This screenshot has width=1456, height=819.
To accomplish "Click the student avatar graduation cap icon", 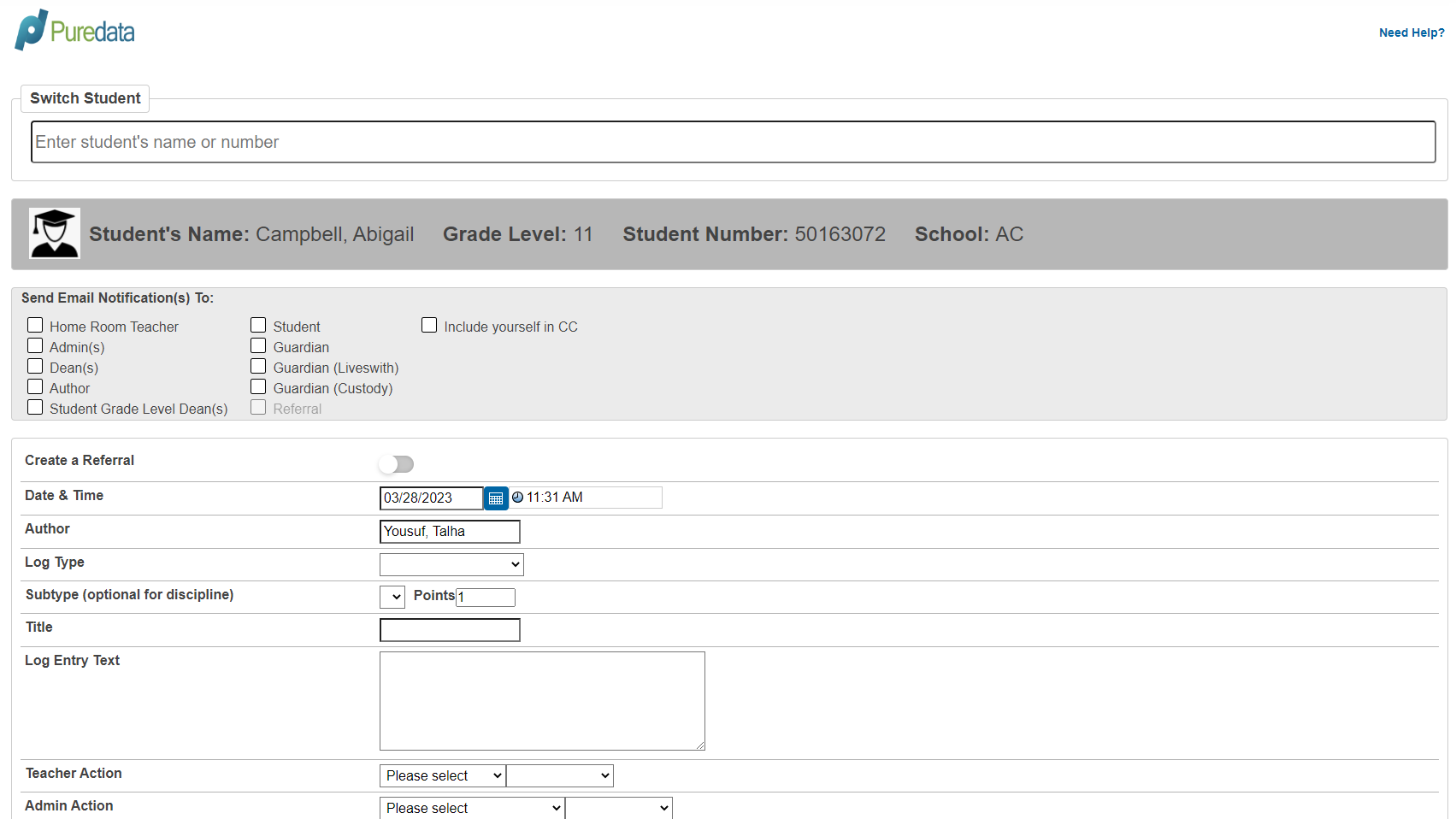I will coord(54,233).
